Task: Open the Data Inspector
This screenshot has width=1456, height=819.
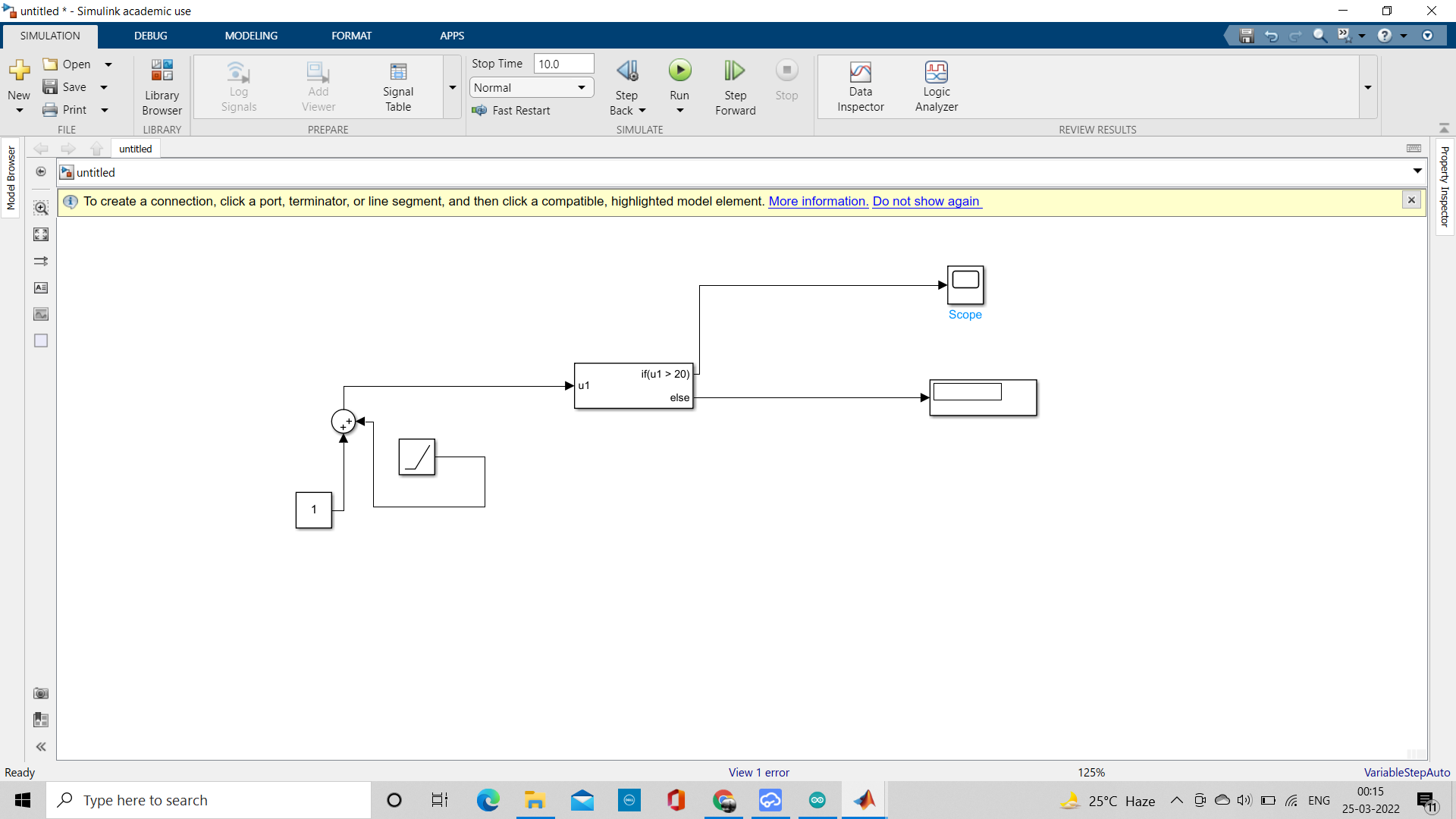Action: 860,86
